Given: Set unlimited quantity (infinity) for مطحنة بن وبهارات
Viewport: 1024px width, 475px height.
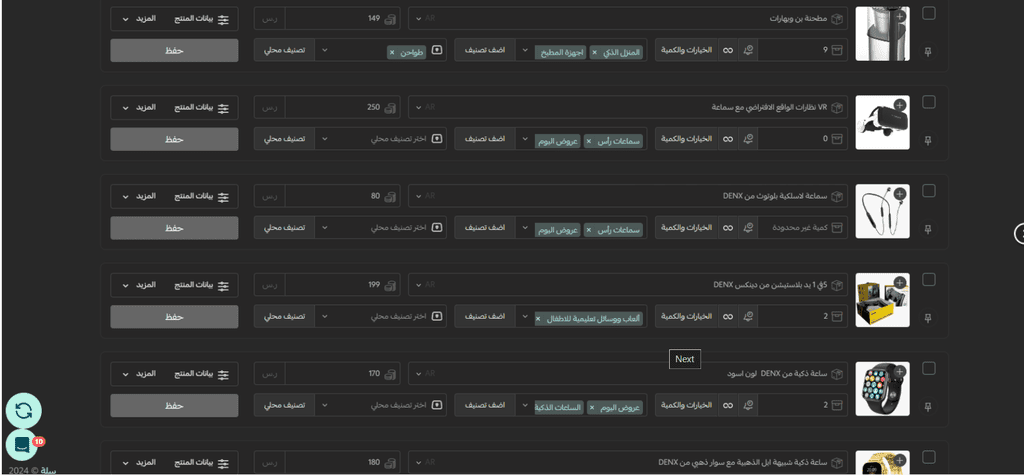Looking at the screenshot, I should click(x=728, y=50).
